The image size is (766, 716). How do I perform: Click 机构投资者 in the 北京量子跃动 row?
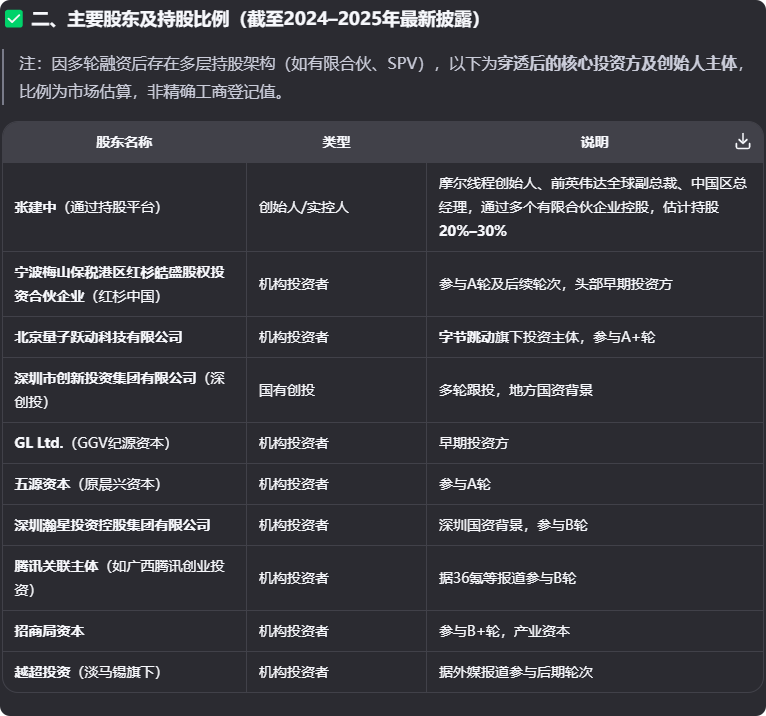(294, 337)
